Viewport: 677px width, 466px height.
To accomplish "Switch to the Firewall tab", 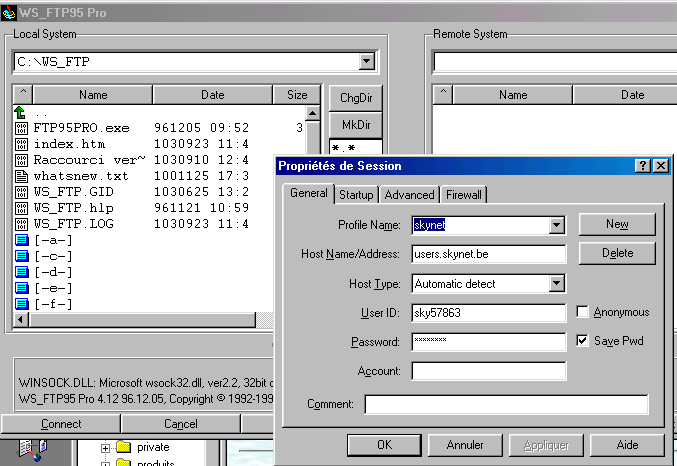I will (x=464, y=195).
